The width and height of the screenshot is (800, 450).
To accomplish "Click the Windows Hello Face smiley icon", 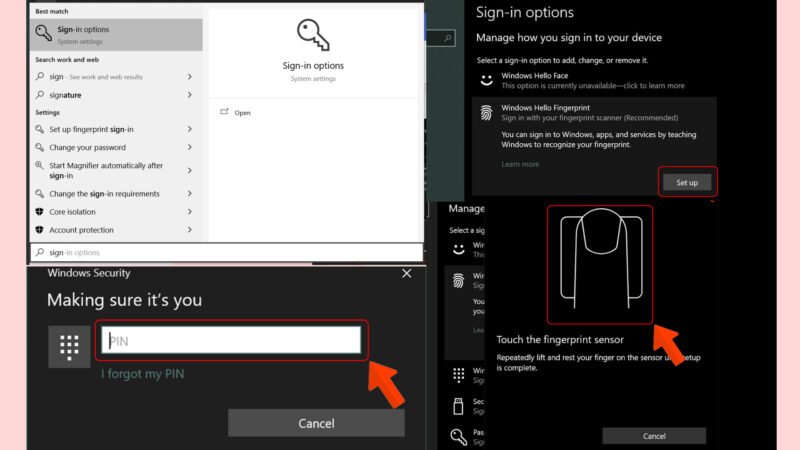I will [x=486, y=78].
